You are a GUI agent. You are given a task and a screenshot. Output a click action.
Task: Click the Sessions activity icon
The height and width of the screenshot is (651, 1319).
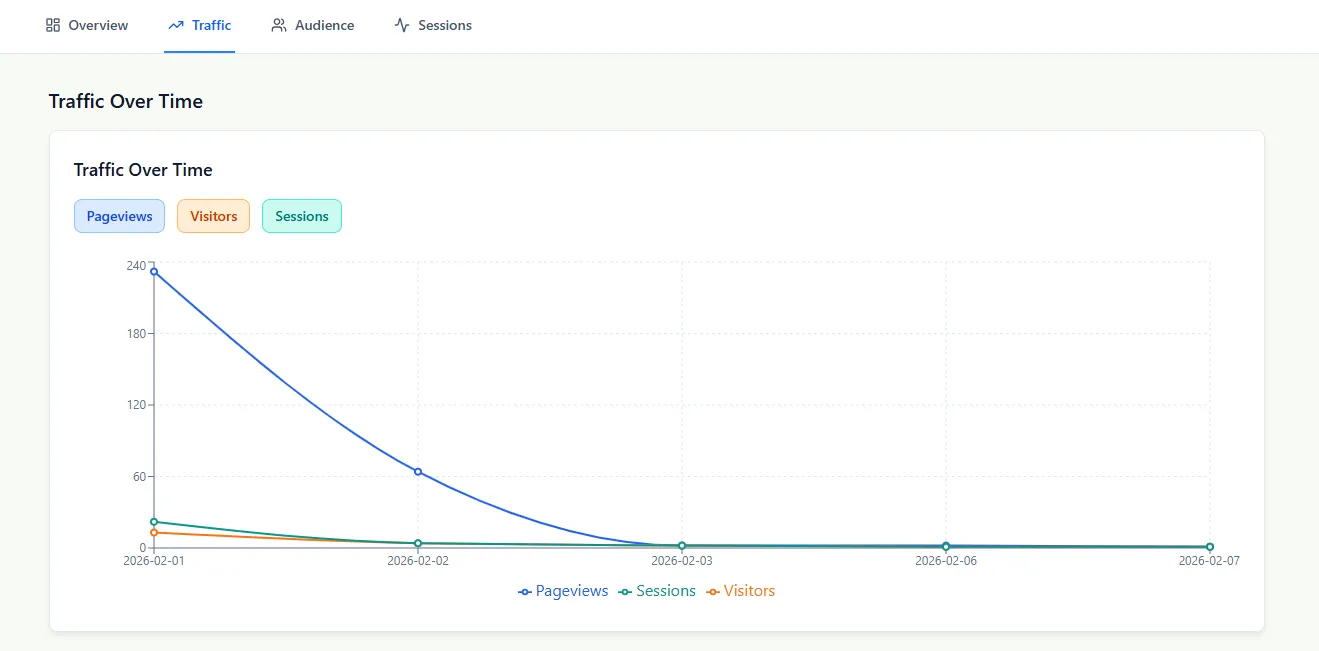coord(401,25)
